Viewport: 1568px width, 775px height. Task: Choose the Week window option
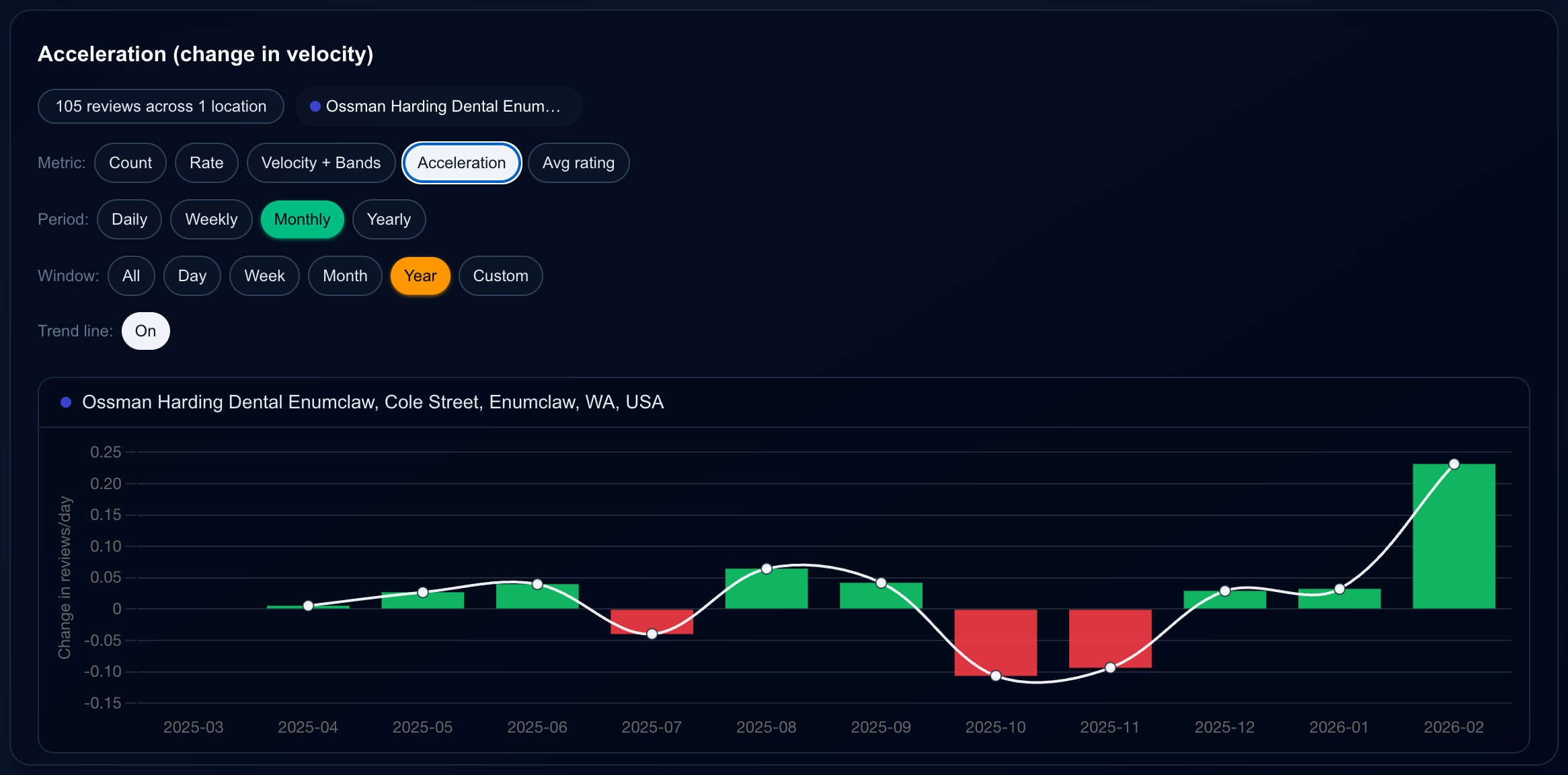pyautogui.click(x=264, y=276)
